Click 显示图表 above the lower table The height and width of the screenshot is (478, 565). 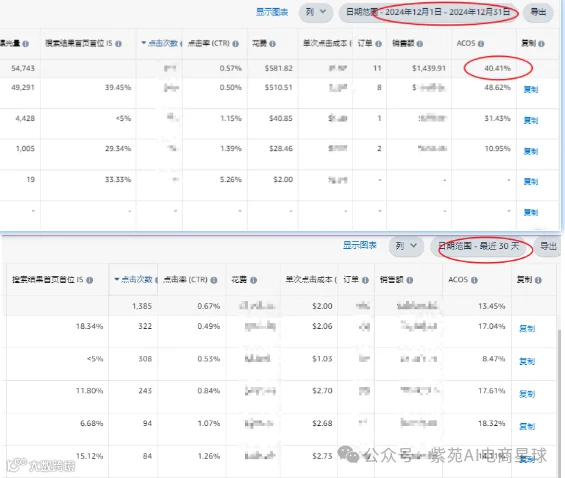coord(360,246)
